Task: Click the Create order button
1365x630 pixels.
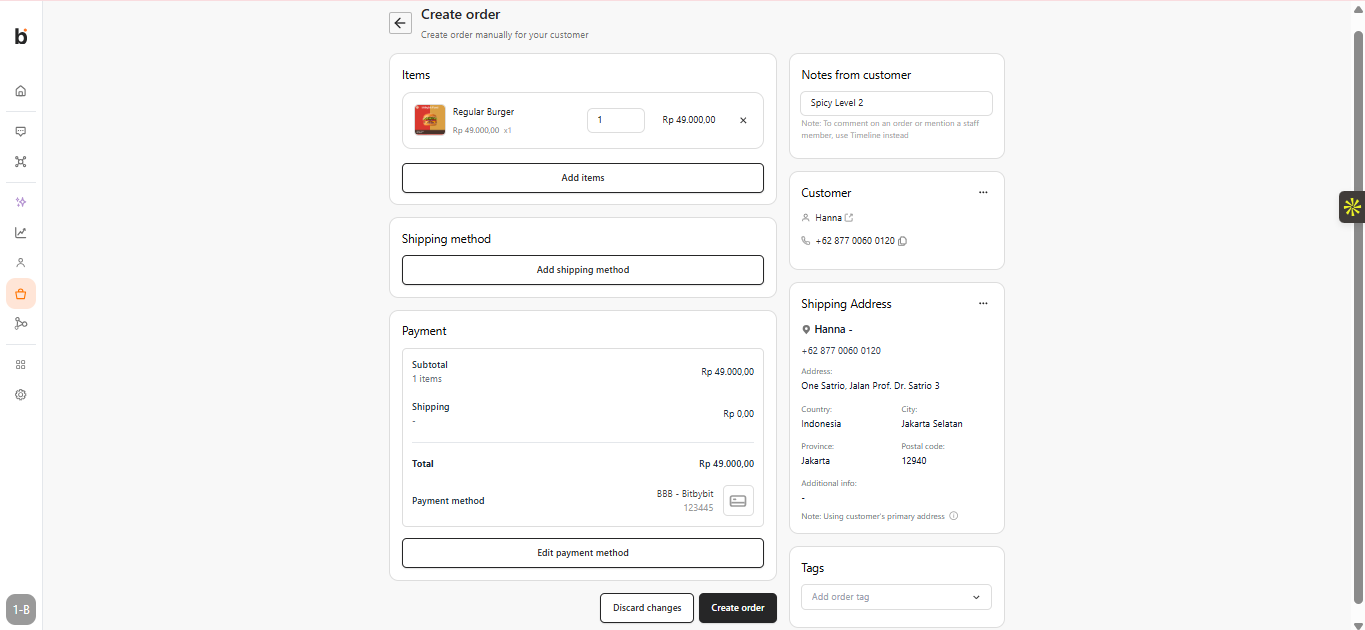Action: point(738,608)
